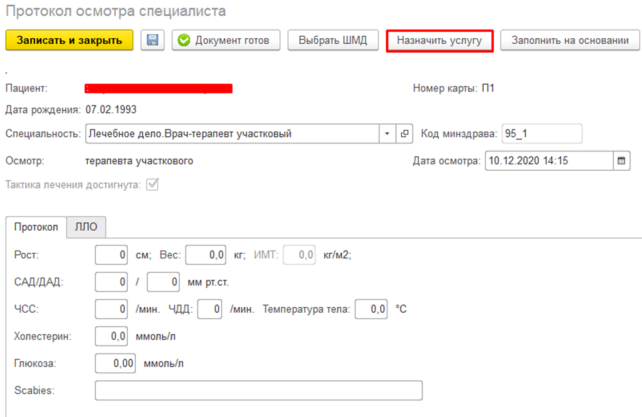
Task: Focus the Рост height input field
Action: click(x=111, y=255)
